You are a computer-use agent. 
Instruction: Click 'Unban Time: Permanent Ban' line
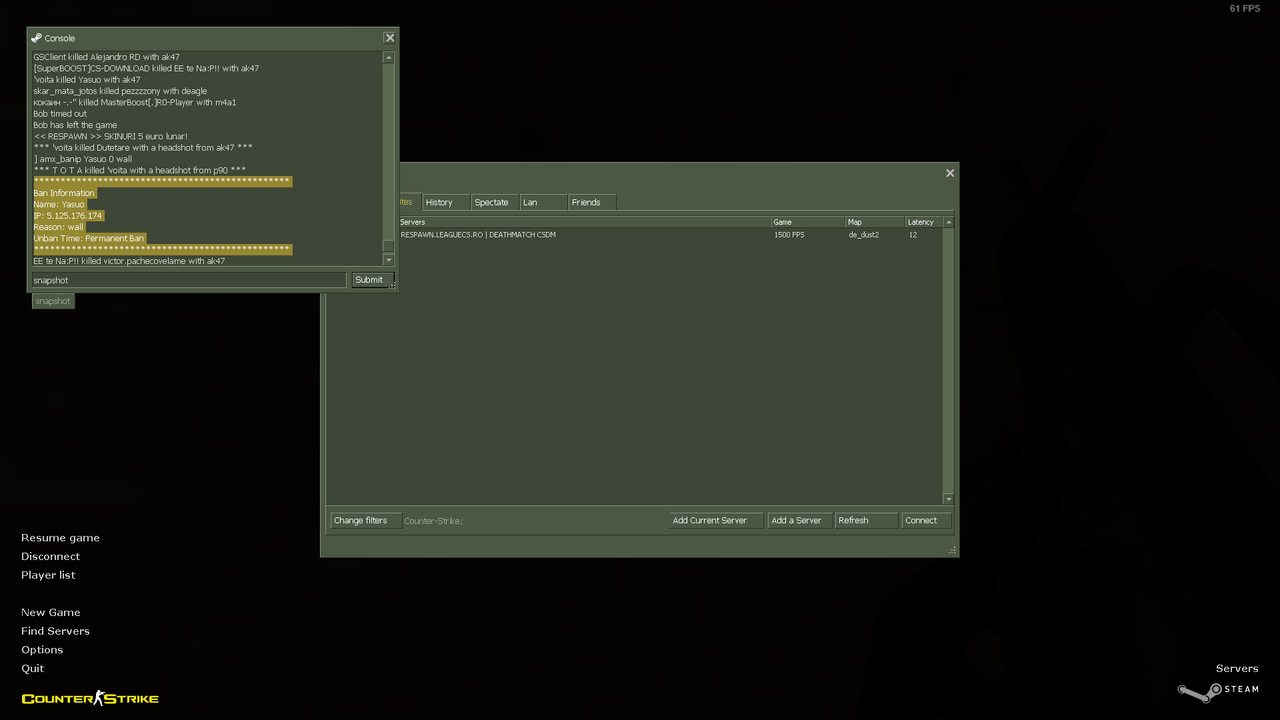point(89,239)
